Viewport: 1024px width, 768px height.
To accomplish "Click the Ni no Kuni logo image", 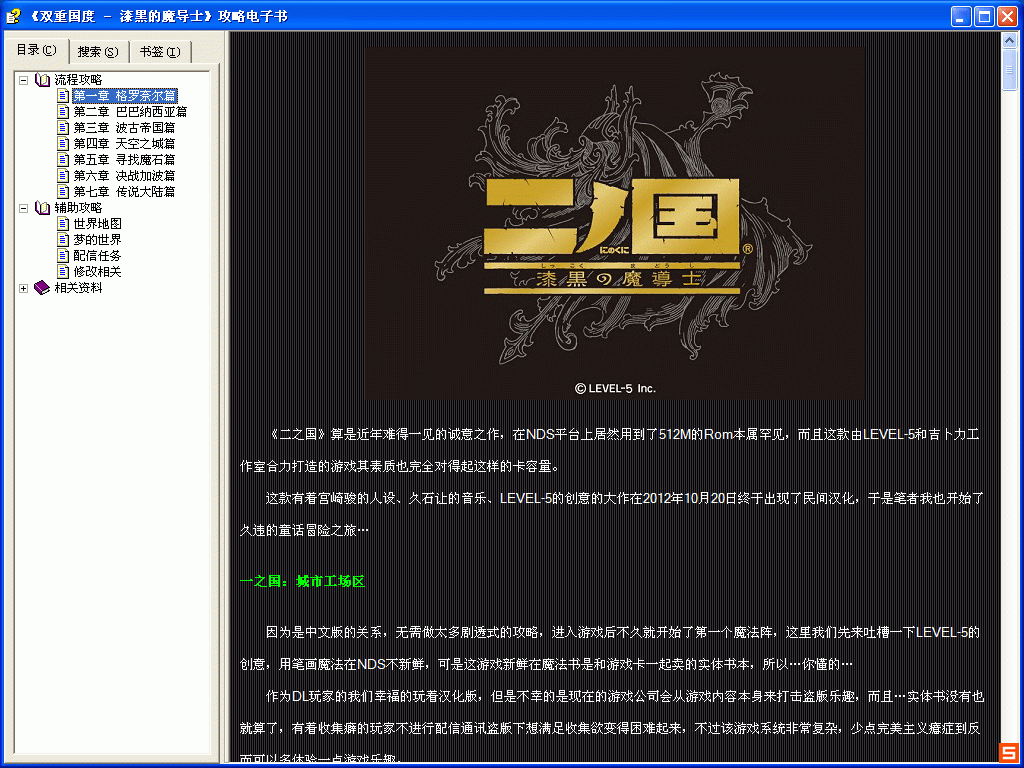I will tap(614, 224).
